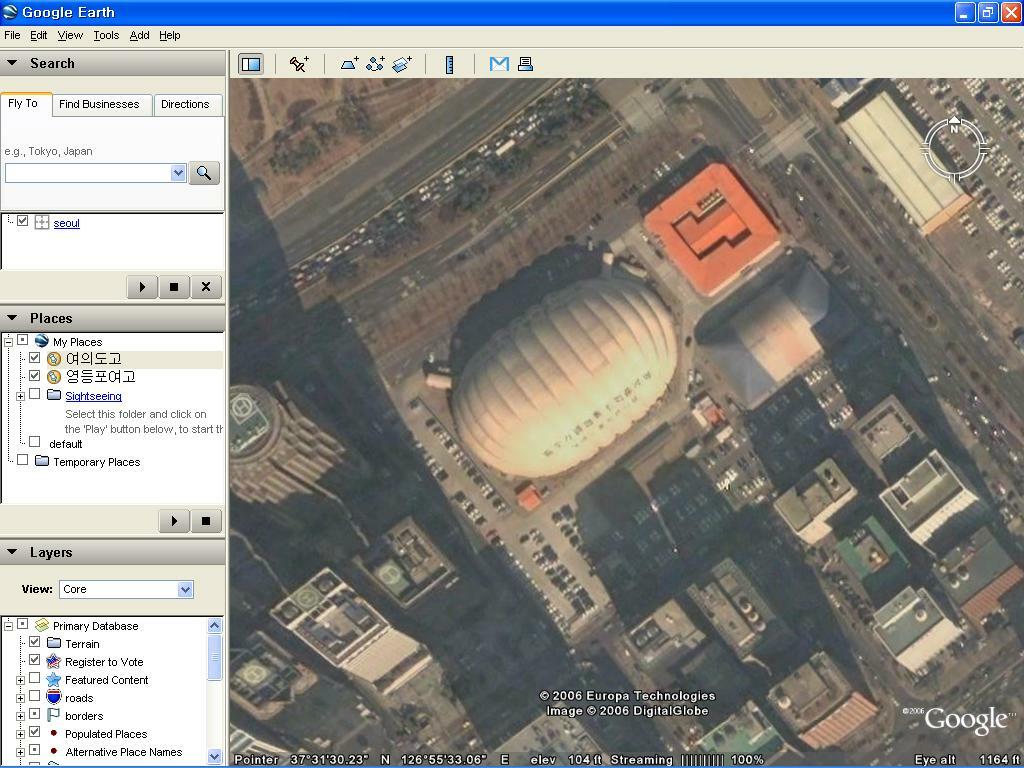Collapse the Search panel header triangle
1024x768 pixels.
(13, 63)
